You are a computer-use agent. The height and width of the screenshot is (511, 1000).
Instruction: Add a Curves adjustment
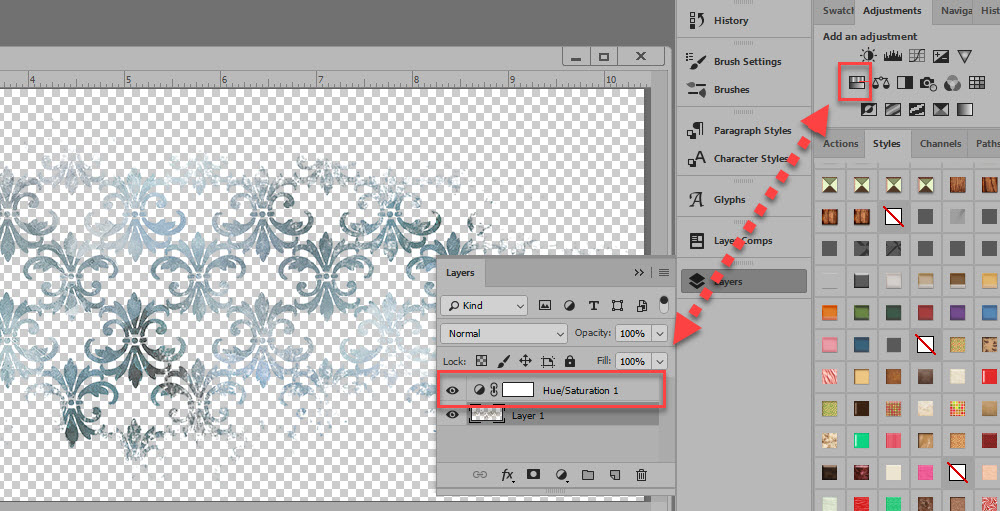[916, 56]
